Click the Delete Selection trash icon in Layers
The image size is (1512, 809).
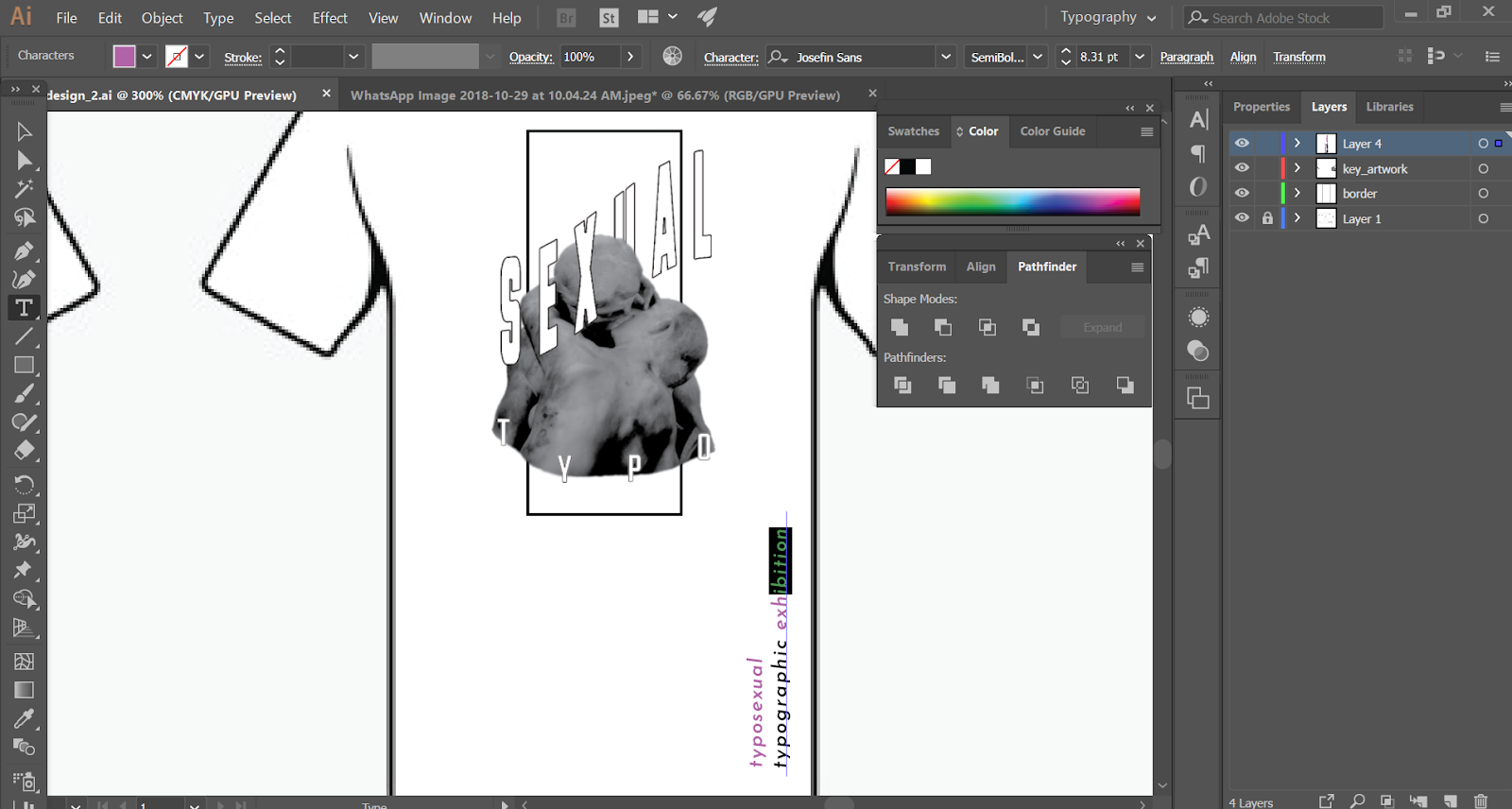tap(1480, 801)
